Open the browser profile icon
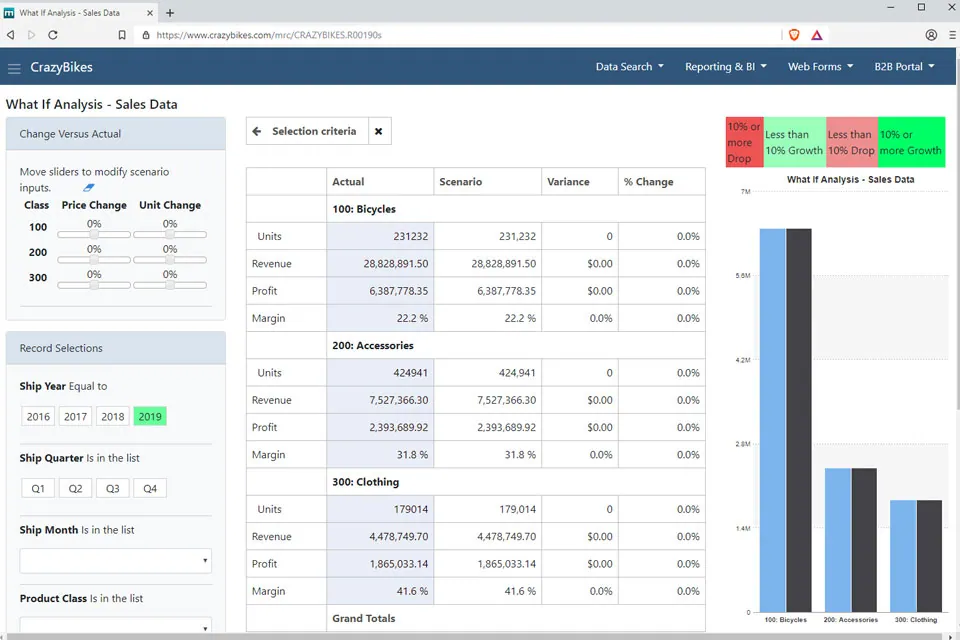 pyautogui.click(x=931, y=35)
